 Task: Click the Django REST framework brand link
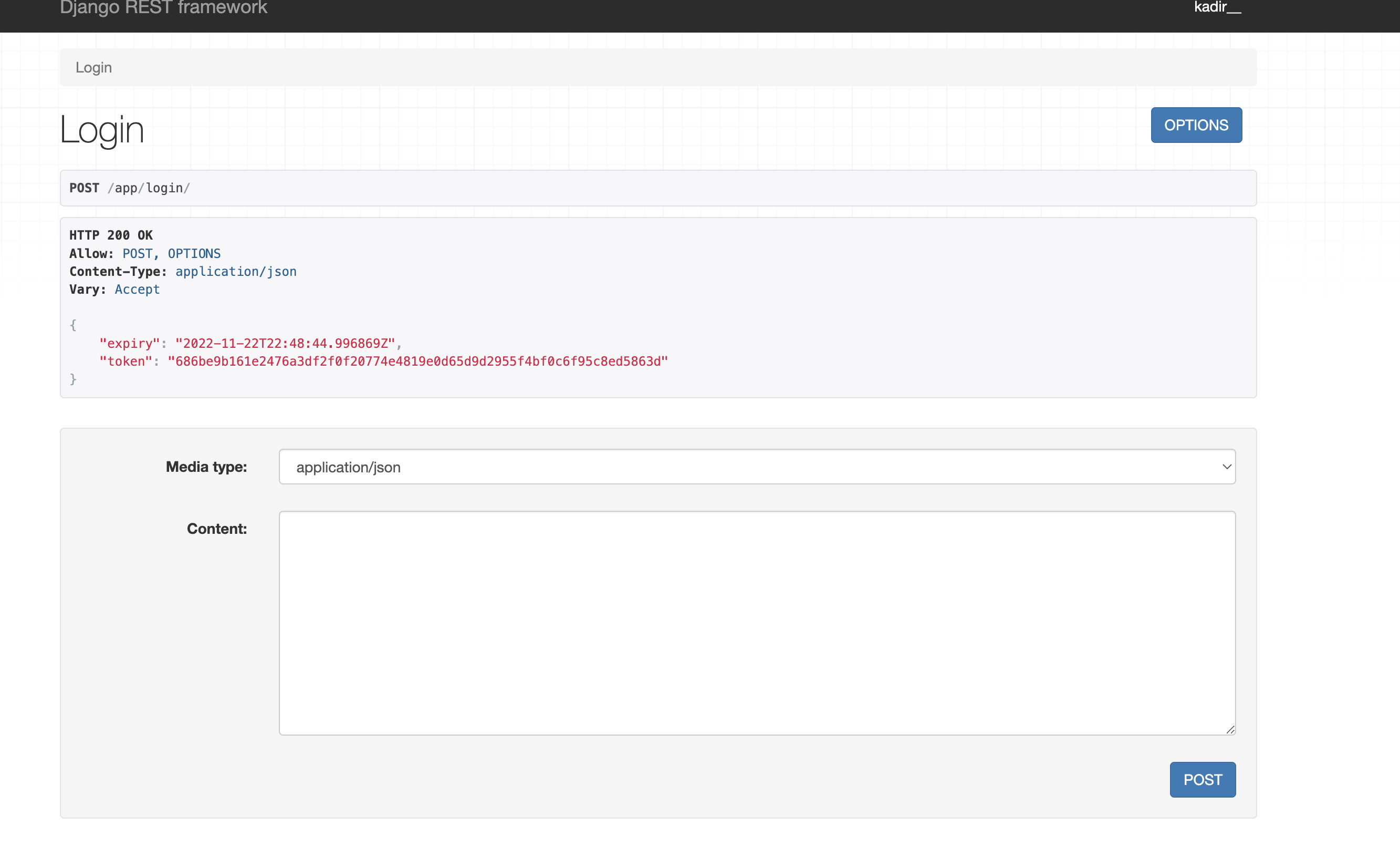point(163,8)
